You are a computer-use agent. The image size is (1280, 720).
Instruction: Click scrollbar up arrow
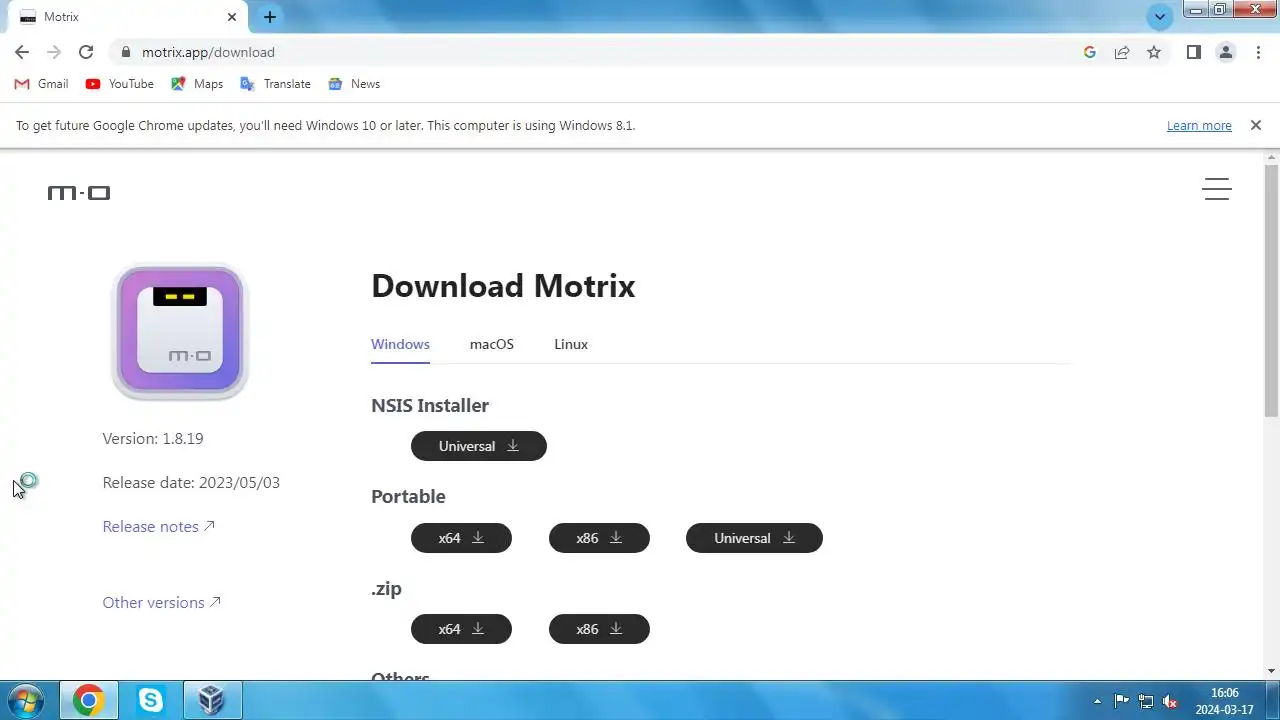pyautogui.click(x=1271, y=158)
